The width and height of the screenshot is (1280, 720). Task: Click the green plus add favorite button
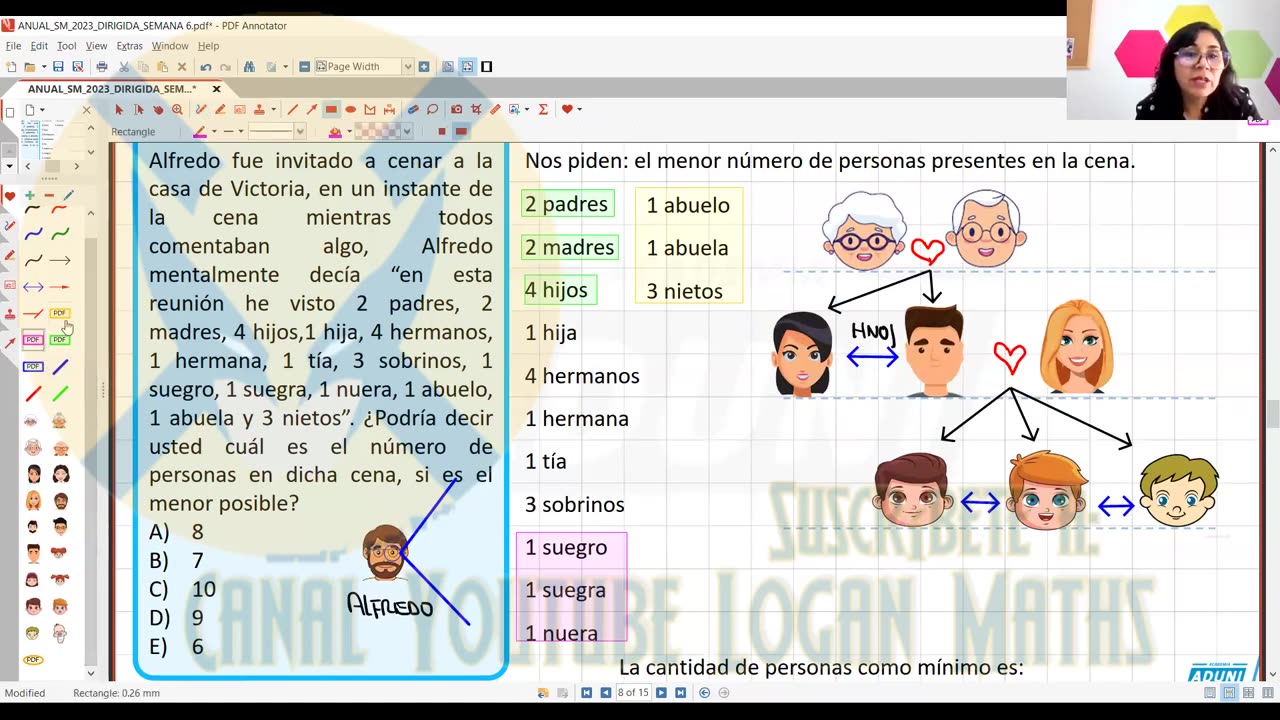[x=29, y=195]
